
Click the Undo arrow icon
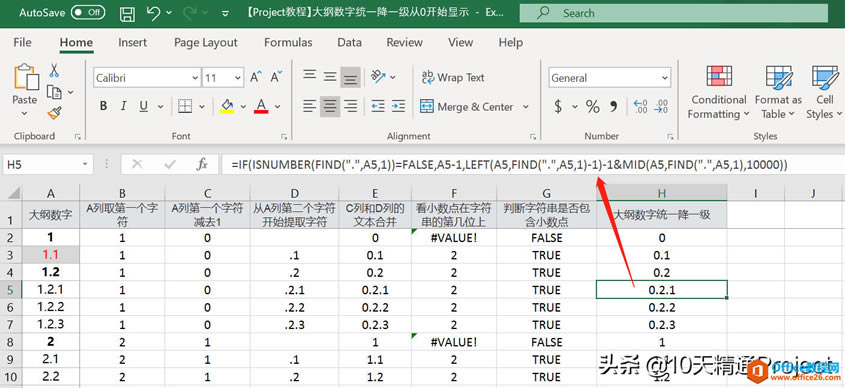[153, 13]
